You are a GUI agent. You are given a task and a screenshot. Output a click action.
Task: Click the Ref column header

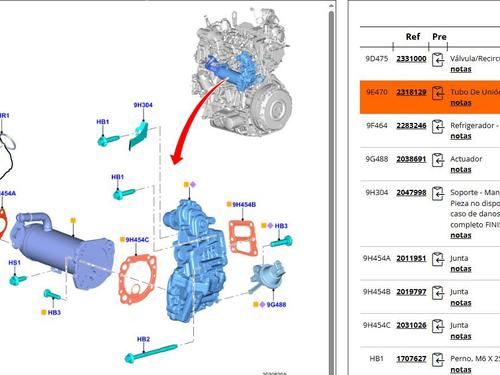[x=413, y=37]
